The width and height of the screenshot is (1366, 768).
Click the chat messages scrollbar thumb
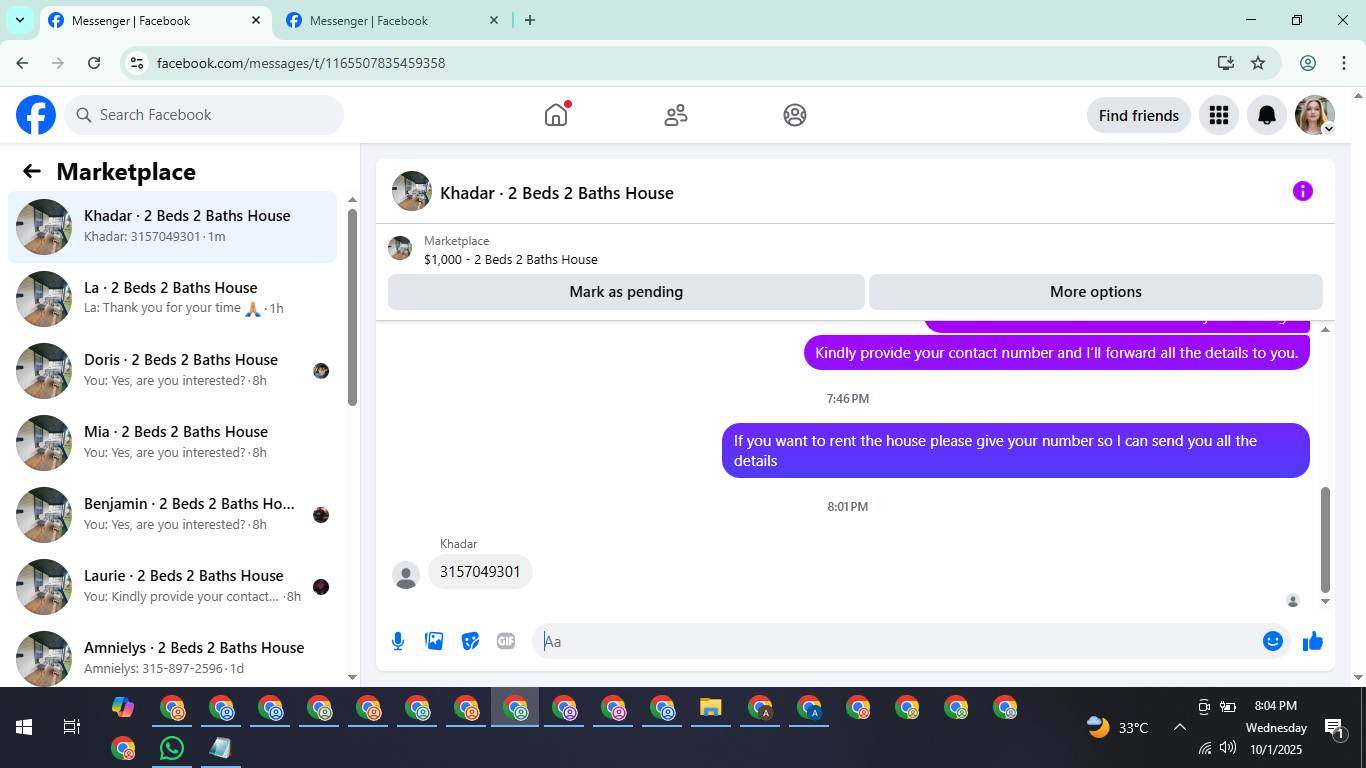coord(1326,540)
